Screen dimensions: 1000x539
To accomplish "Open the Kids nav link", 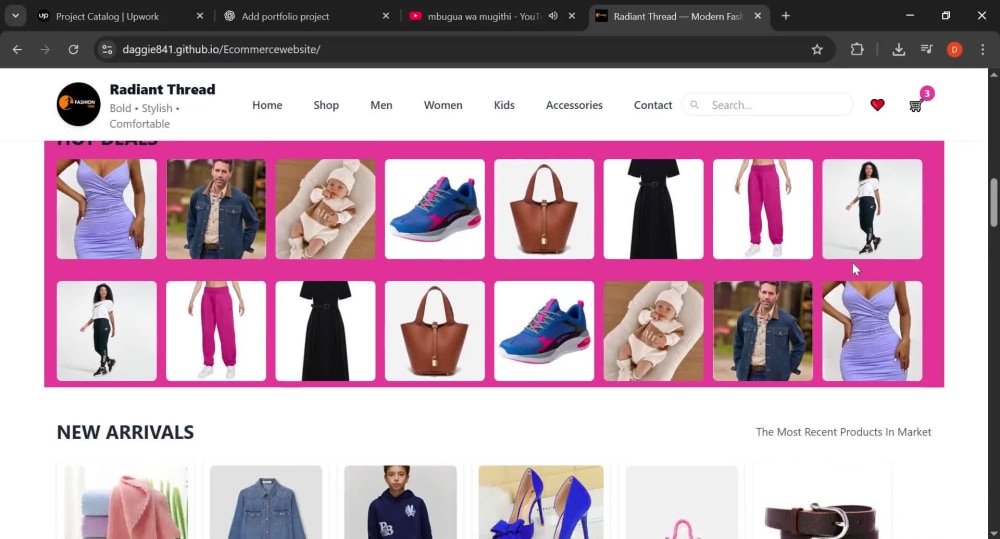I will pos(504,105).
